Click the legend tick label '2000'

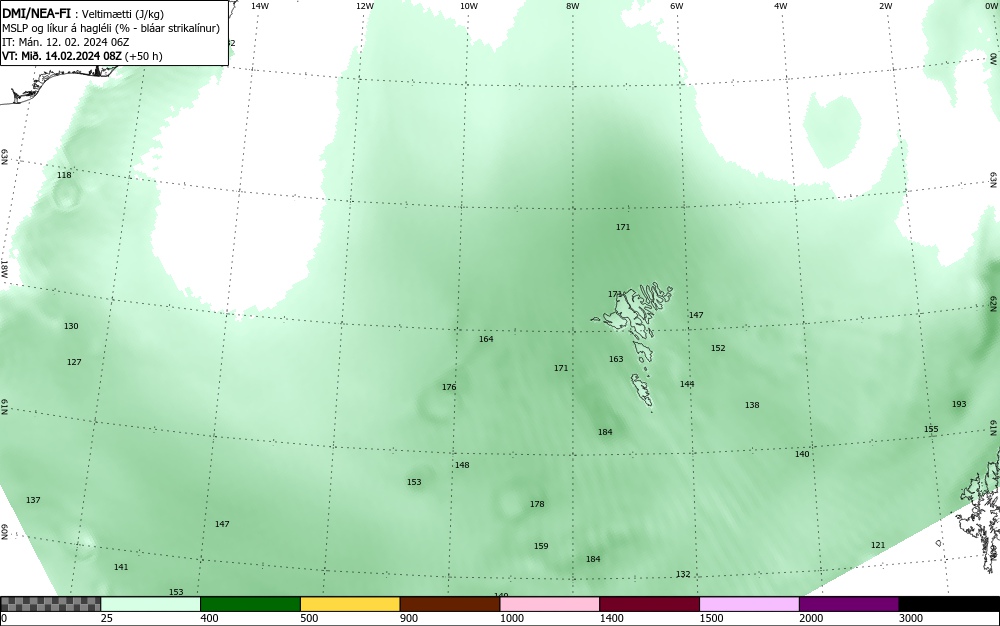coord(811,618)
